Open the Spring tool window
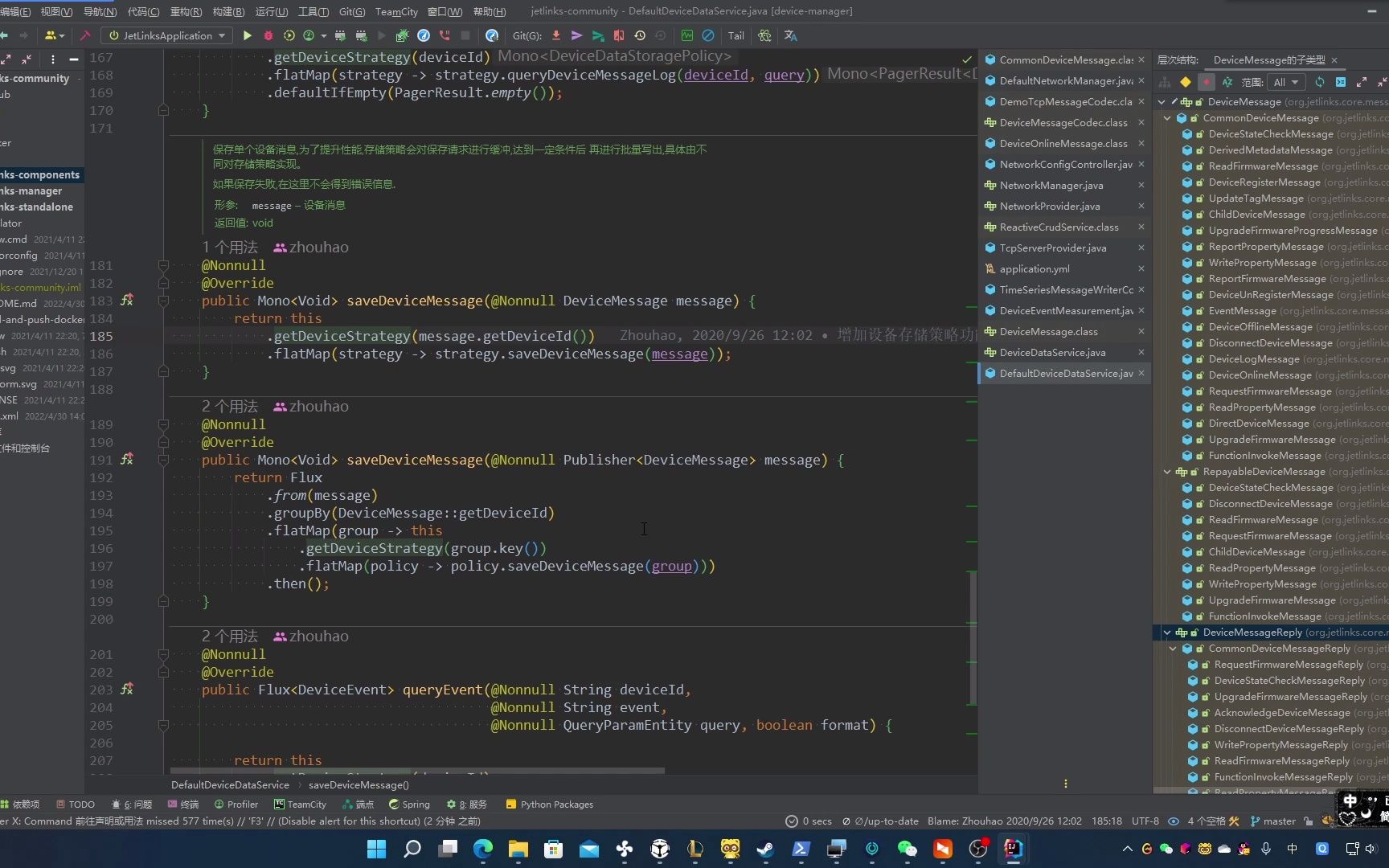 tap(409, 805)
